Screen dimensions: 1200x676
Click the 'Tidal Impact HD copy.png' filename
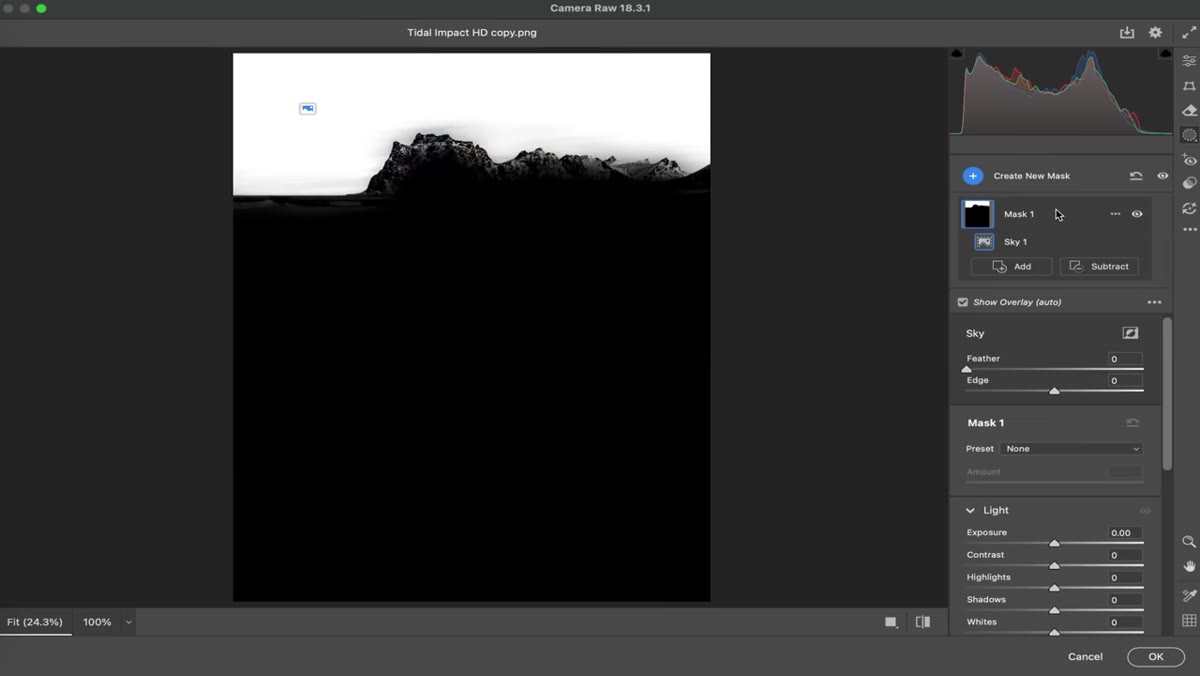[472, 33]
